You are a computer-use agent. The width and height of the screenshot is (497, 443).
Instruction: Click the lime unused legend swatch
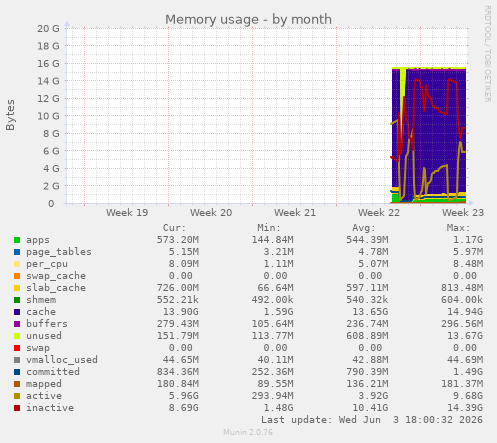(x=17, y=336)
